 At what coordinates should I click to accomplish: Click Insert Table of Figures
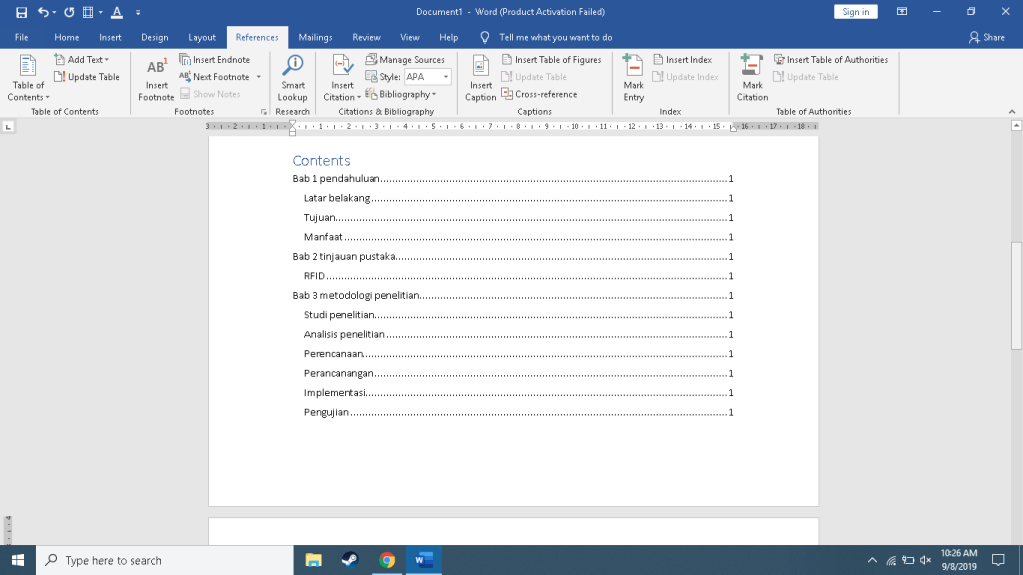(551, 60)
